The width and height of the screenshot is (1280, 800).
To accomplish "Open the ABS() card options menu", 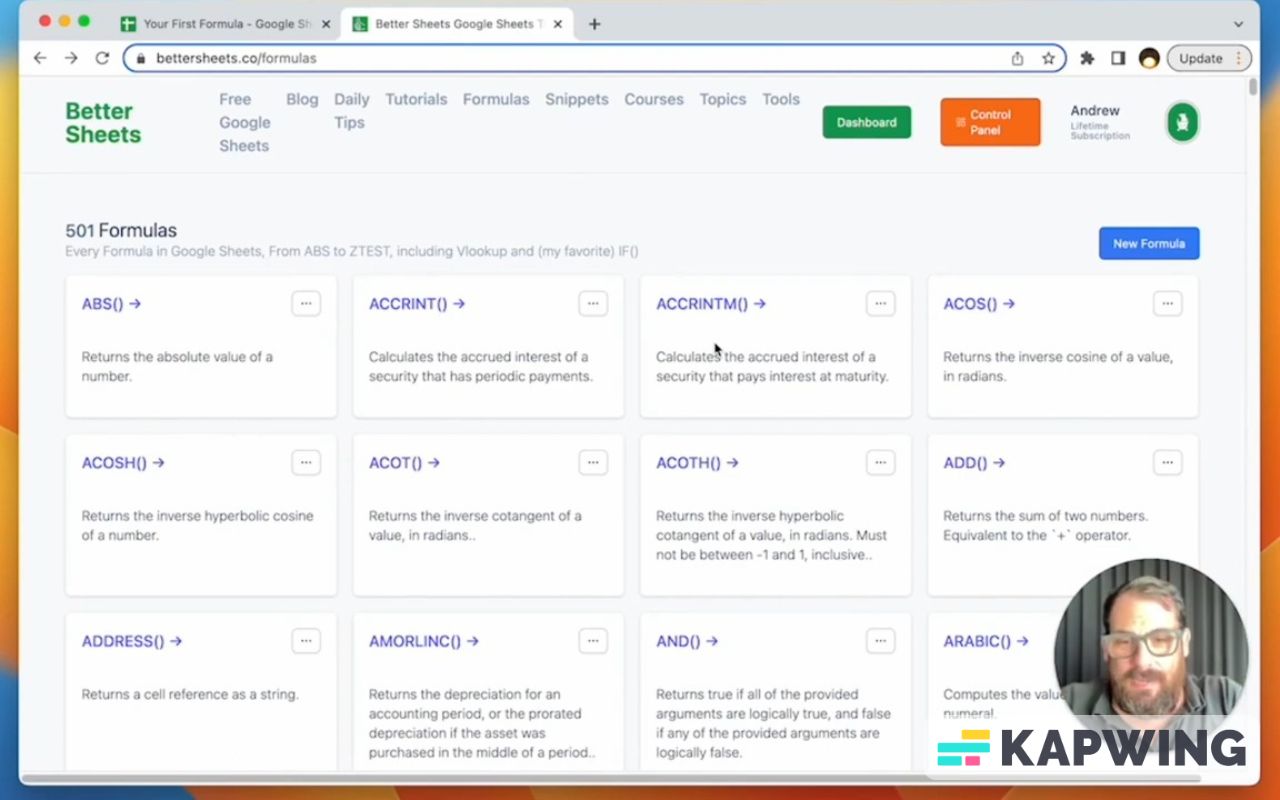I will pyautogui.click(x=306, y=303).
